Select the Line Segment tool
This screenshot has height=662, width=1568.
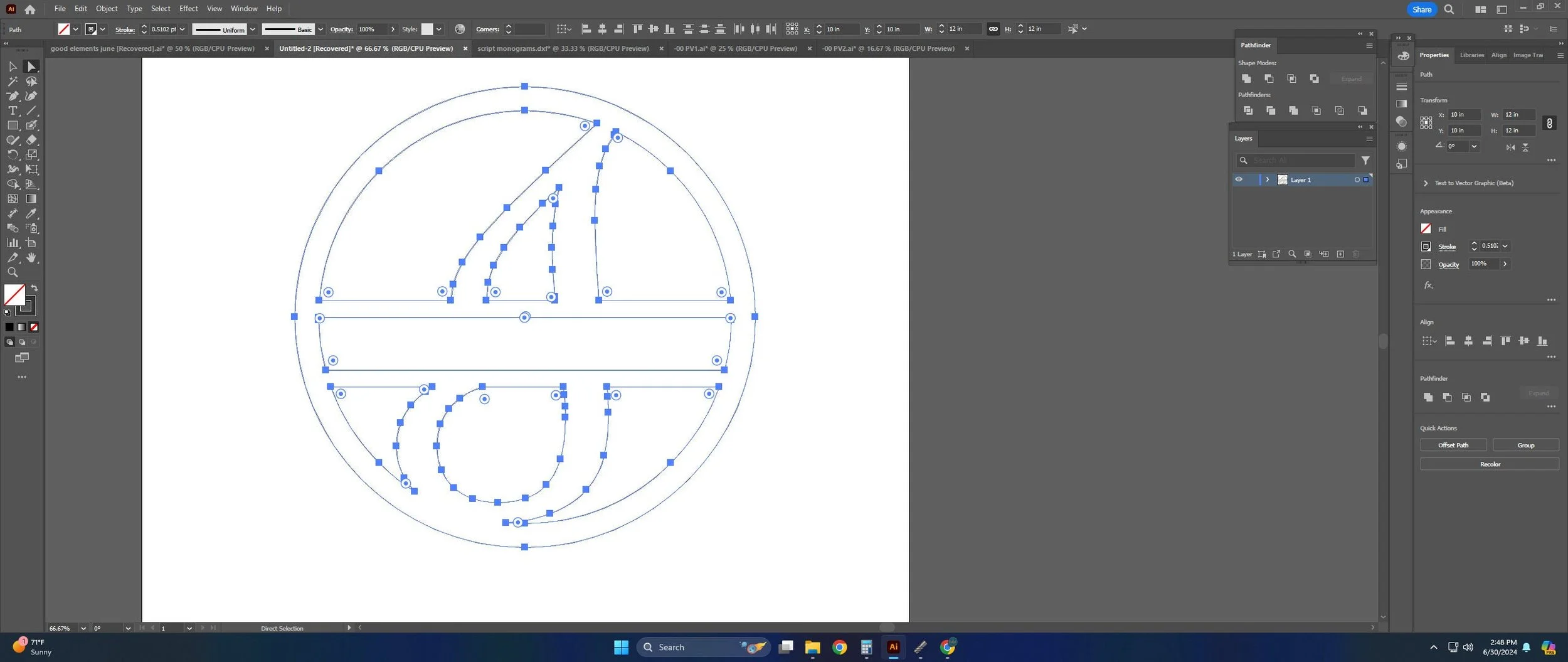coord(31,110)
